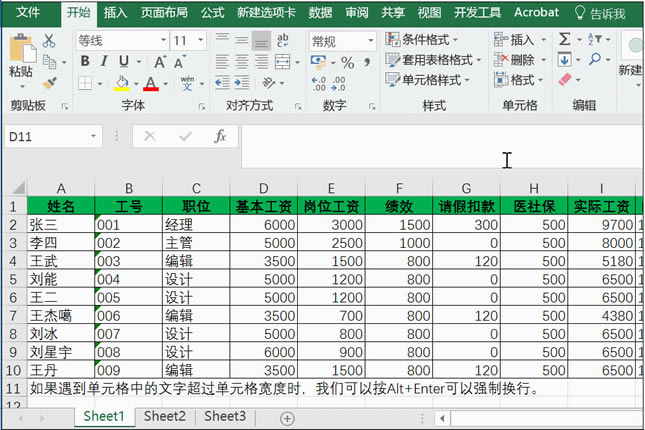
Task: Click Fill down arrow icon
Action: [x=564, y=59]
